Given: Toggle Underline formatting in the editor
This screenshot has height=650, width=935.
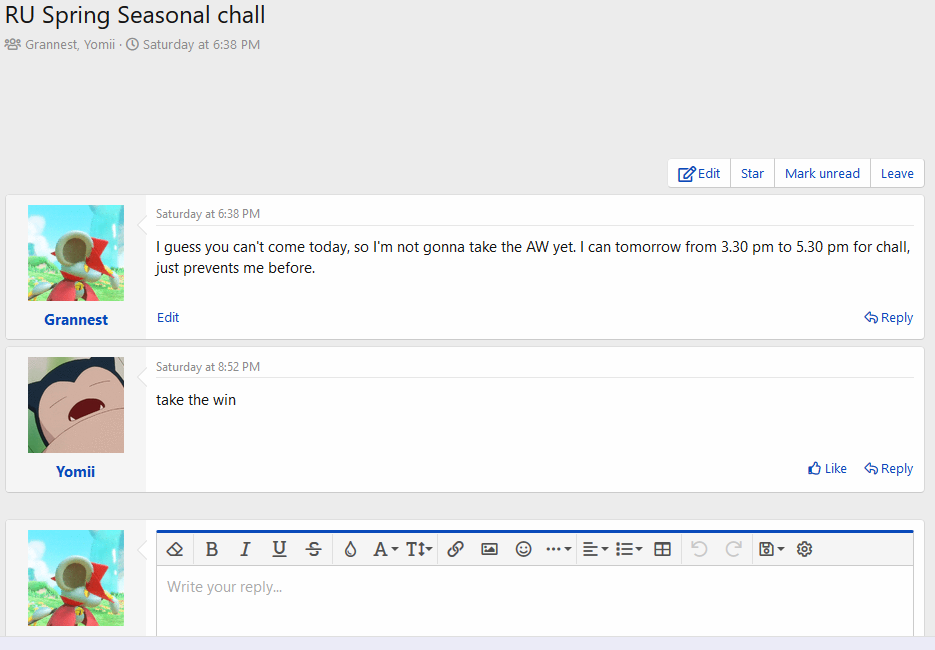Looking at the screenshot, I should pyautogui.click(x=279, y=549).
